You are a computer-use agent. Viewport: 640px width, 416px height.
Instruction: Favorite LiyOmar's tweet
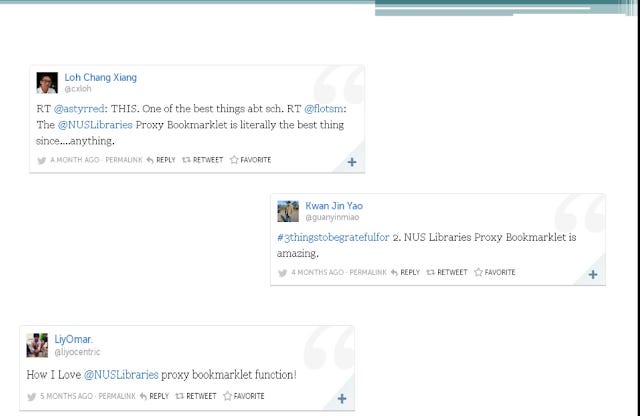click(x=244, y=396)
